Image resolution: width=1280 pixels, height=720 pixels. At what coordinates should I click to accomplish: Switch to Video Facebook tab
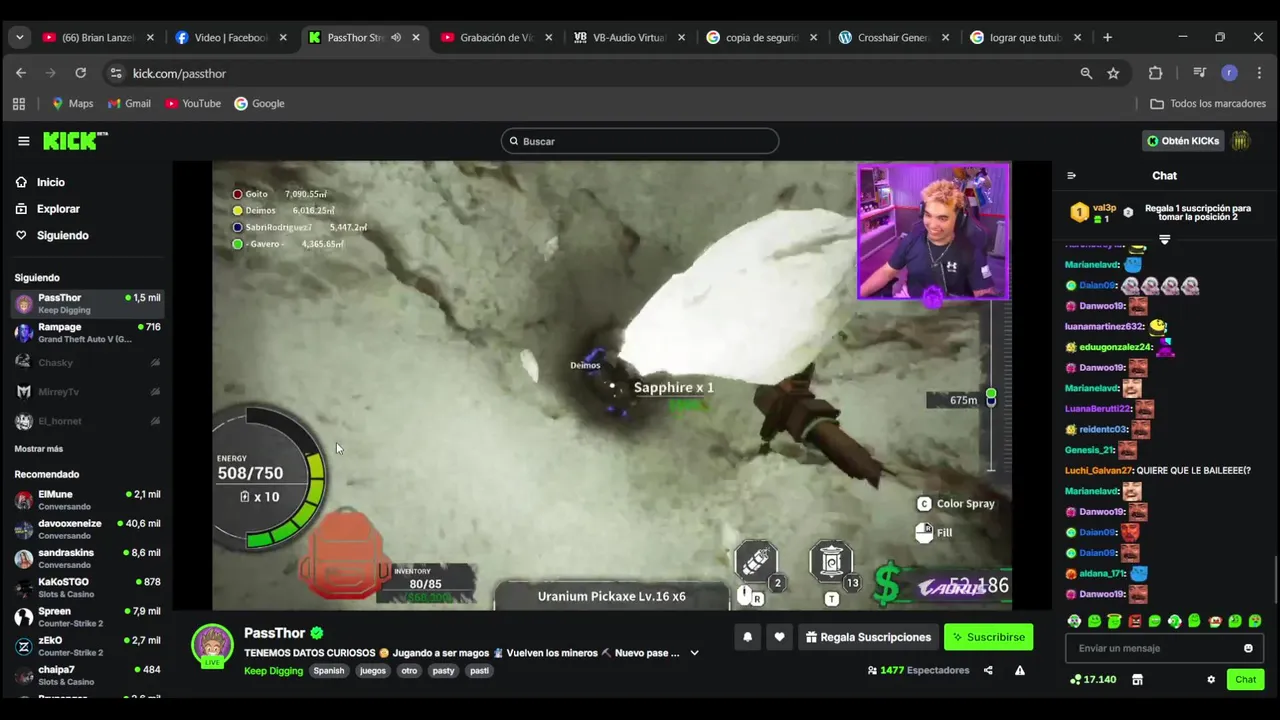(x=231, y=37)
